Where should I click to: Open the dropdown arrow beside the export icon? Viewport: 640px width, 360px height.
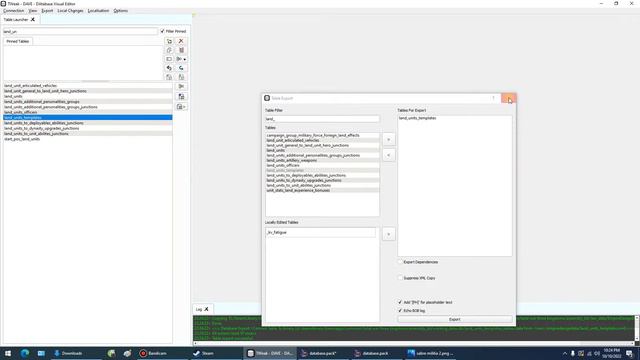tap(184, 60)
